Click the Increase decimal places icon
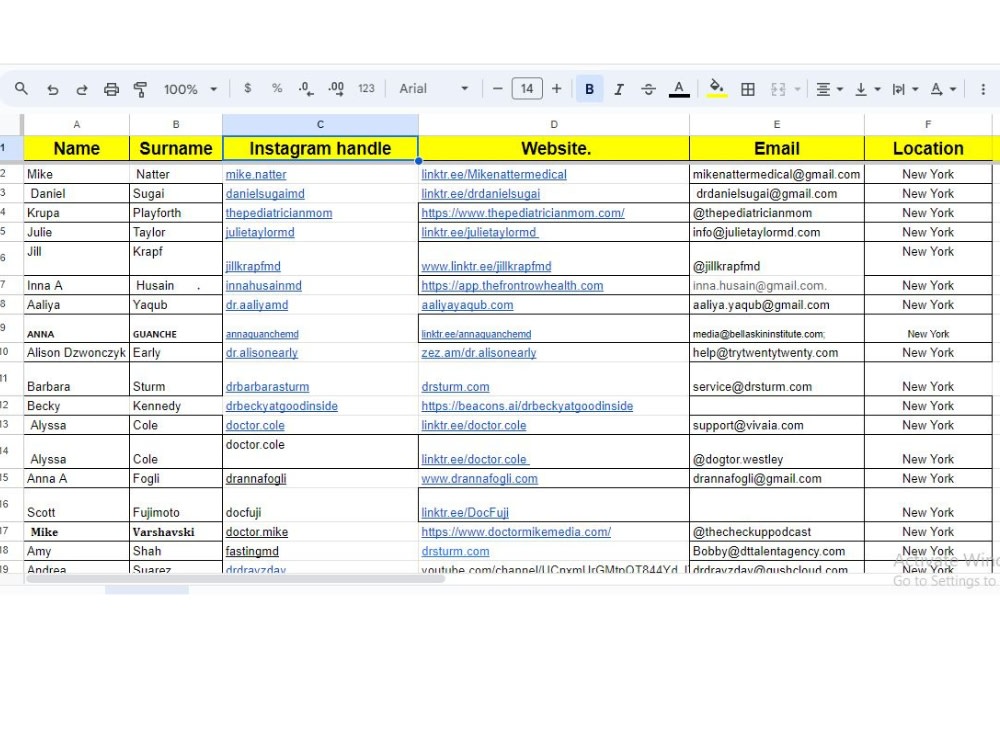Image resolution: width=1000 pixels, height=750 pixels. [336, 89]
